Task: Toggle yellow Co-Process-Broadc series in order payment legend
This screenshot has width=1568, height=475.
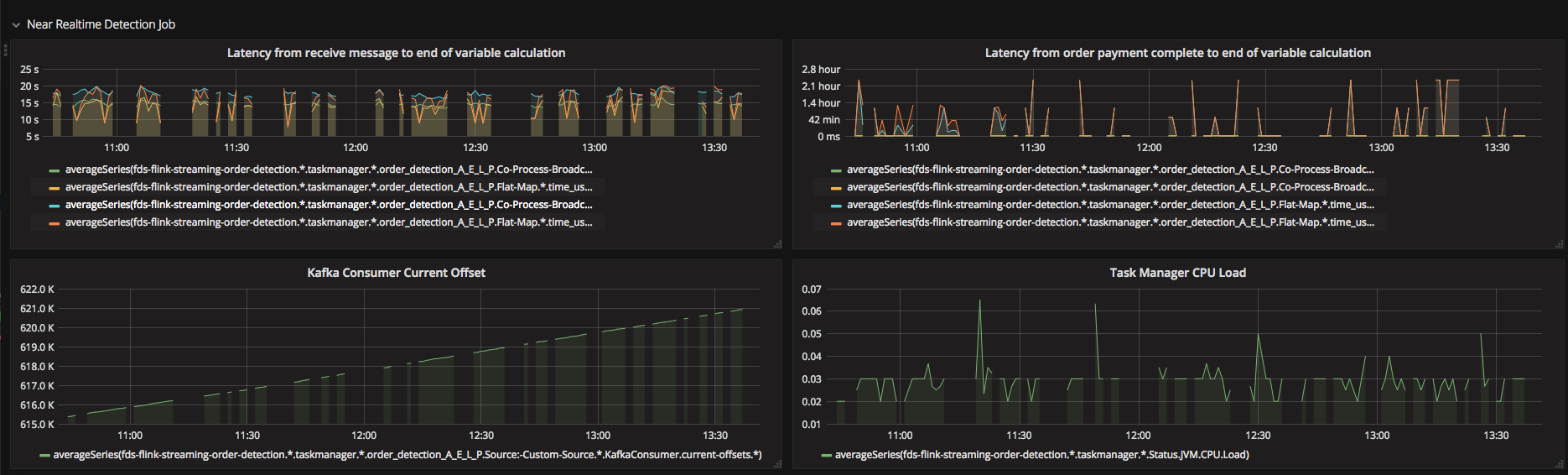Action: (x=1110, y=187)
